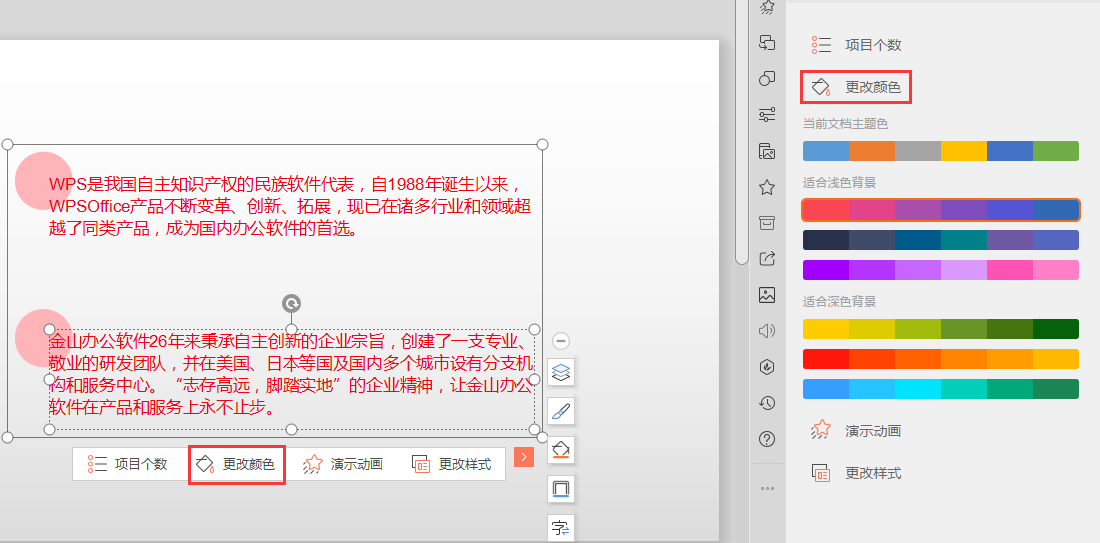Open the picture icon in the side strip
This screenshot has width=1100, height=543.
point(767,295)
